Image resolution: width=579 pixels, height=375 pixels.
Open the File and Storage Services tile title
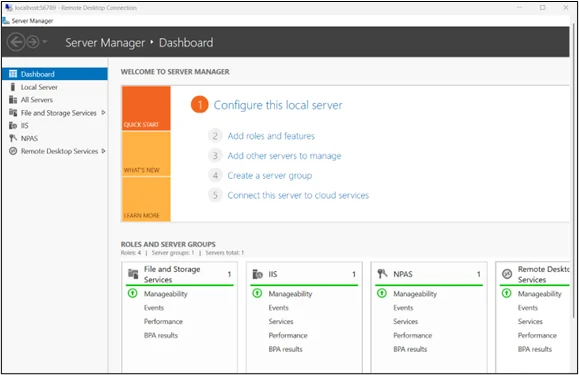[172, 274]
